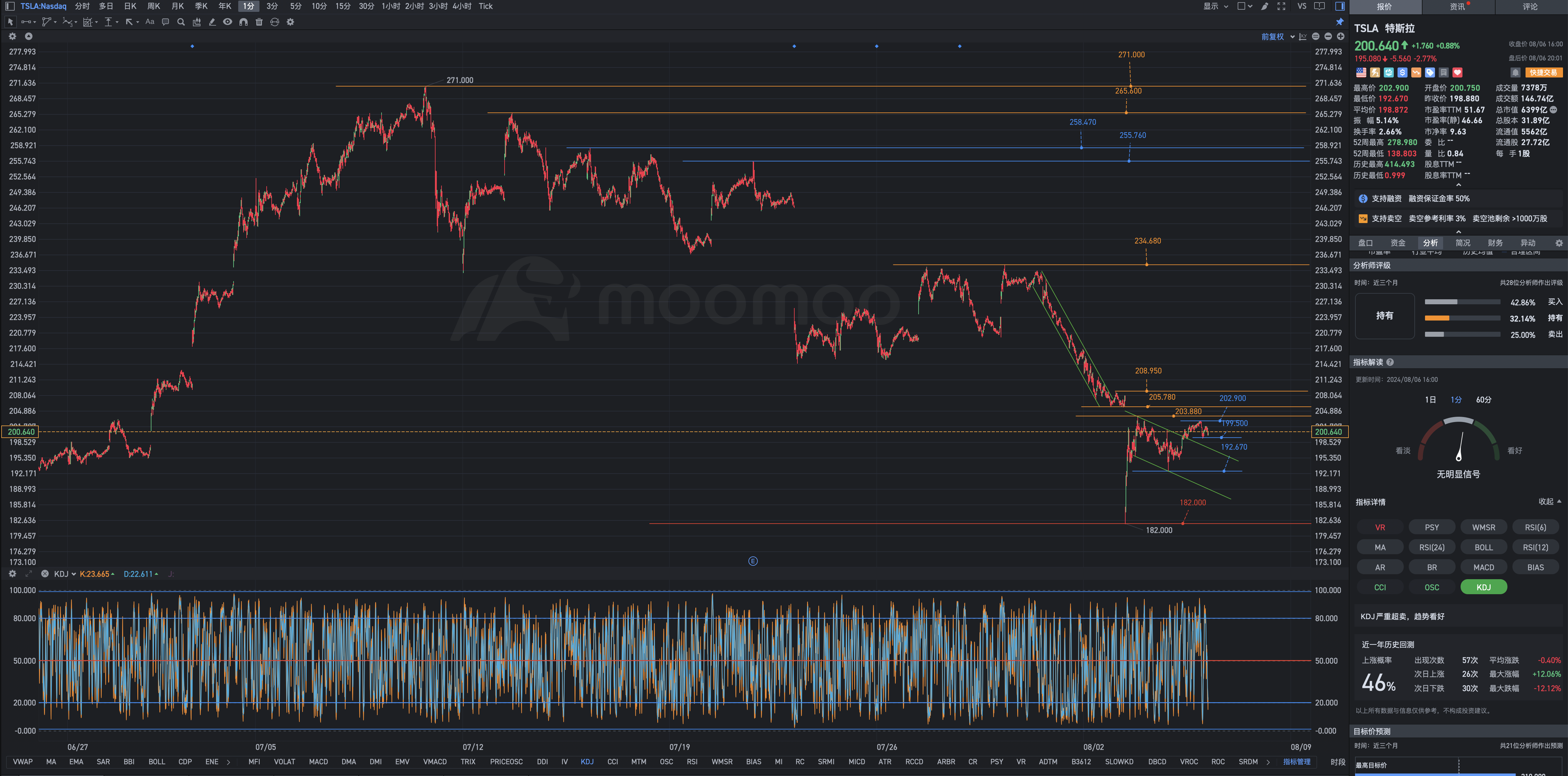The width and height of the screenshot is (1568, 776).
Task: Enter fullscreen chart mode
Action: 1281,6
